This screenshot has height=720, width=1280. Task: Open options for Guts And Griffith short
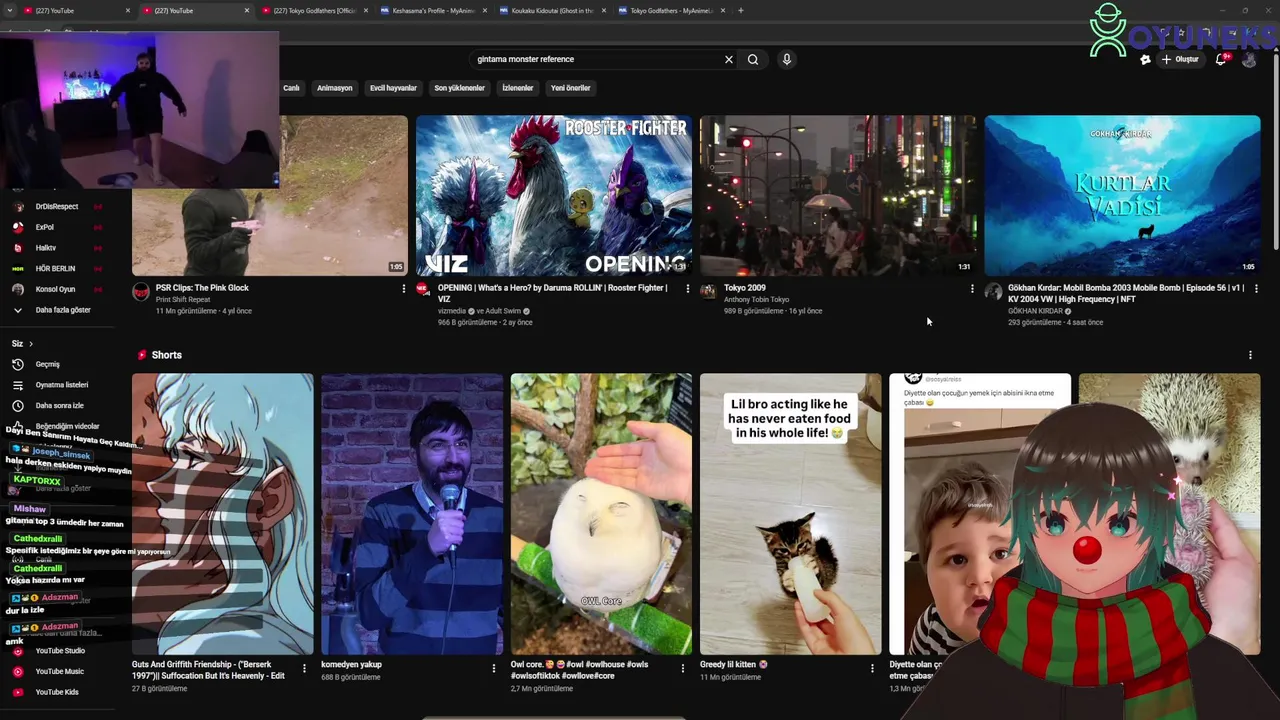tap(305, 668)
